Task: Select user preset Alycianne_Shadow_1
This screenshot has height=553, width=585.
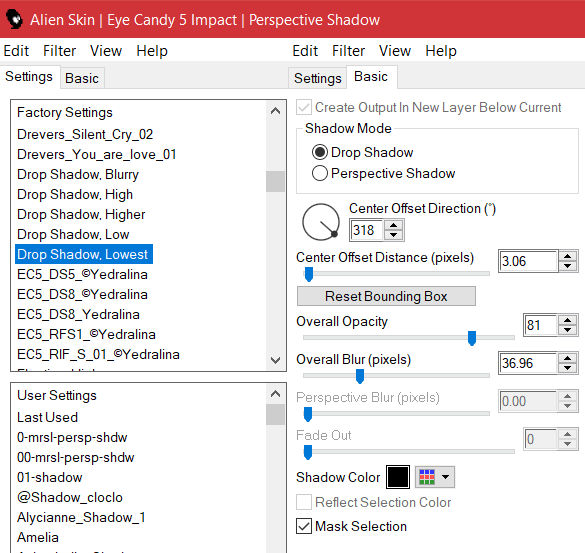Action: [81, 517]
